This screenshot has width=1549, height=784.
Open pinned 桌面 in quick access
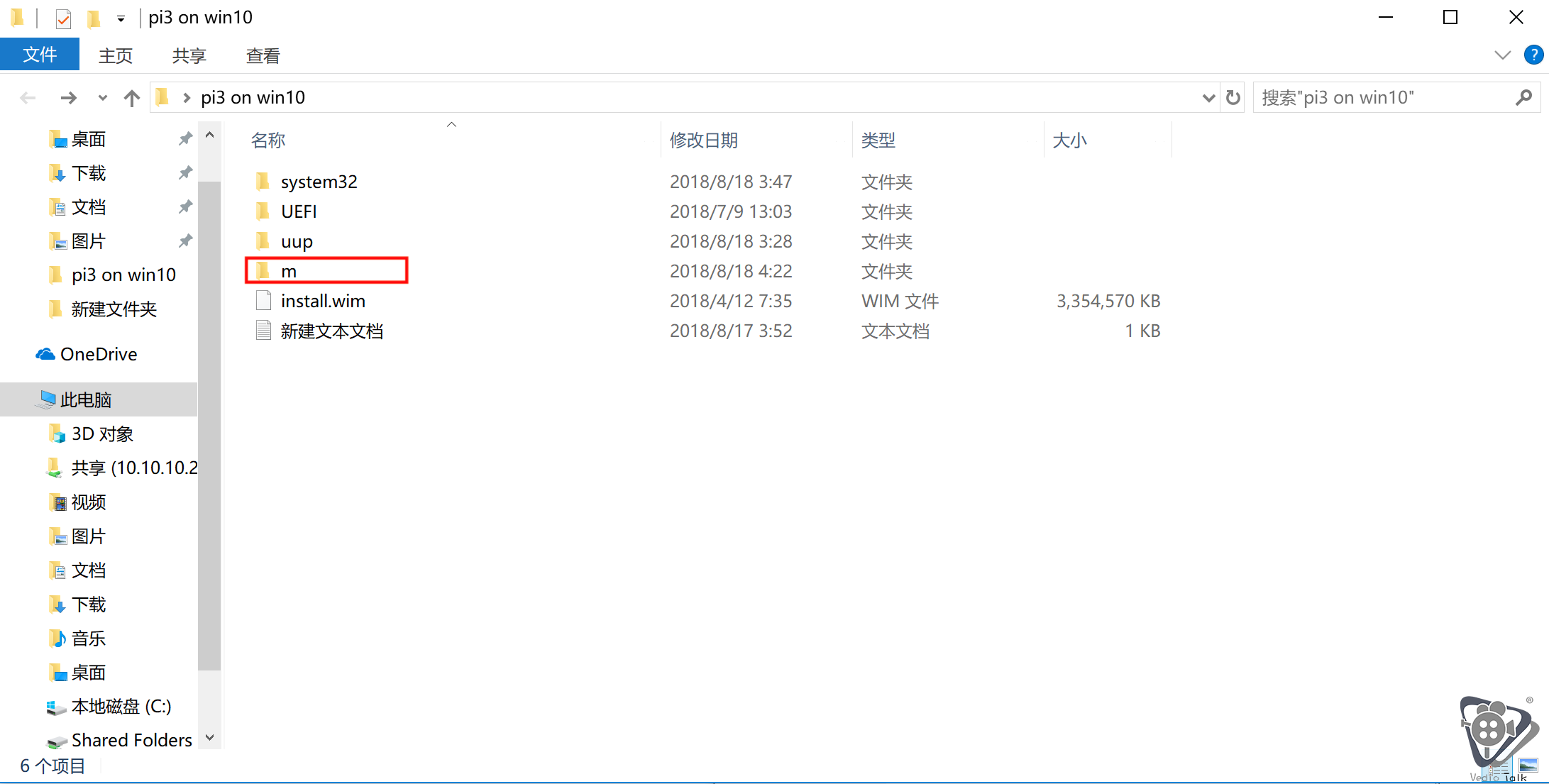point(88,139)
